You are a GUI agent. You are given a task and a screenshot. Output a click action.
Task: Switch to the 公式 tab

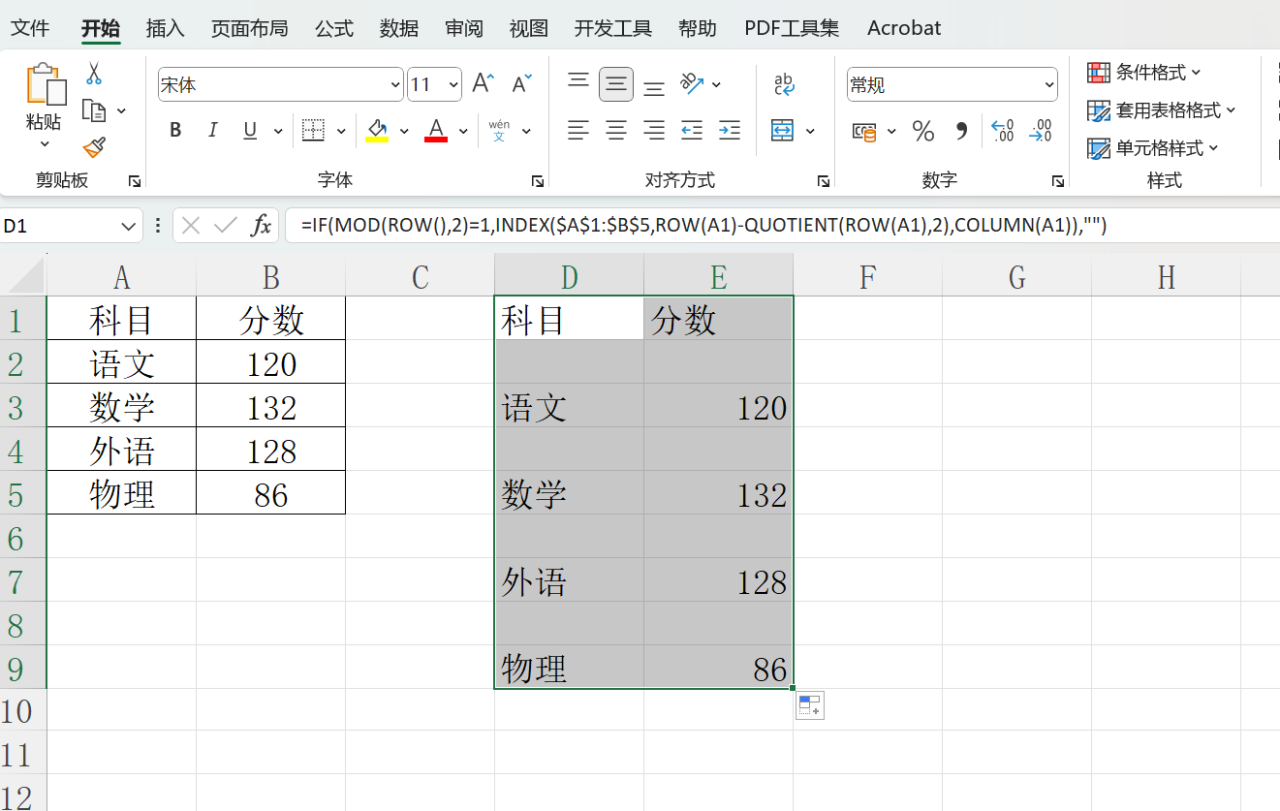334,28
